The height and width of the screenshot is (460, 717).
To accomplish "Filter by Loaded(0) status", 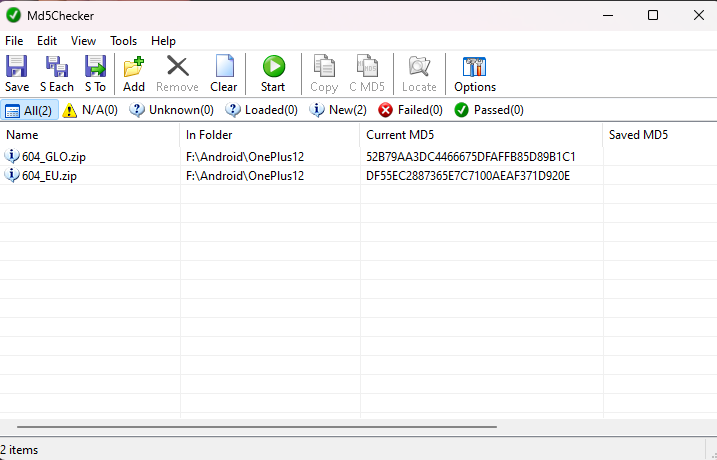I will pyautogui.click(x=262, y=110).
